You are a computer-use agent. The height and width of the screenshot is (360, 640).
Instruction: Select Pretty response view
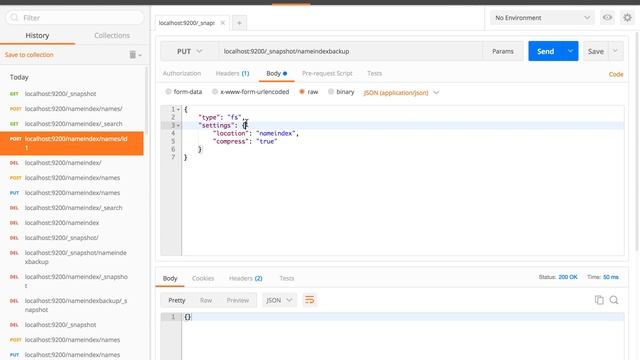click(x=177, y=300)
